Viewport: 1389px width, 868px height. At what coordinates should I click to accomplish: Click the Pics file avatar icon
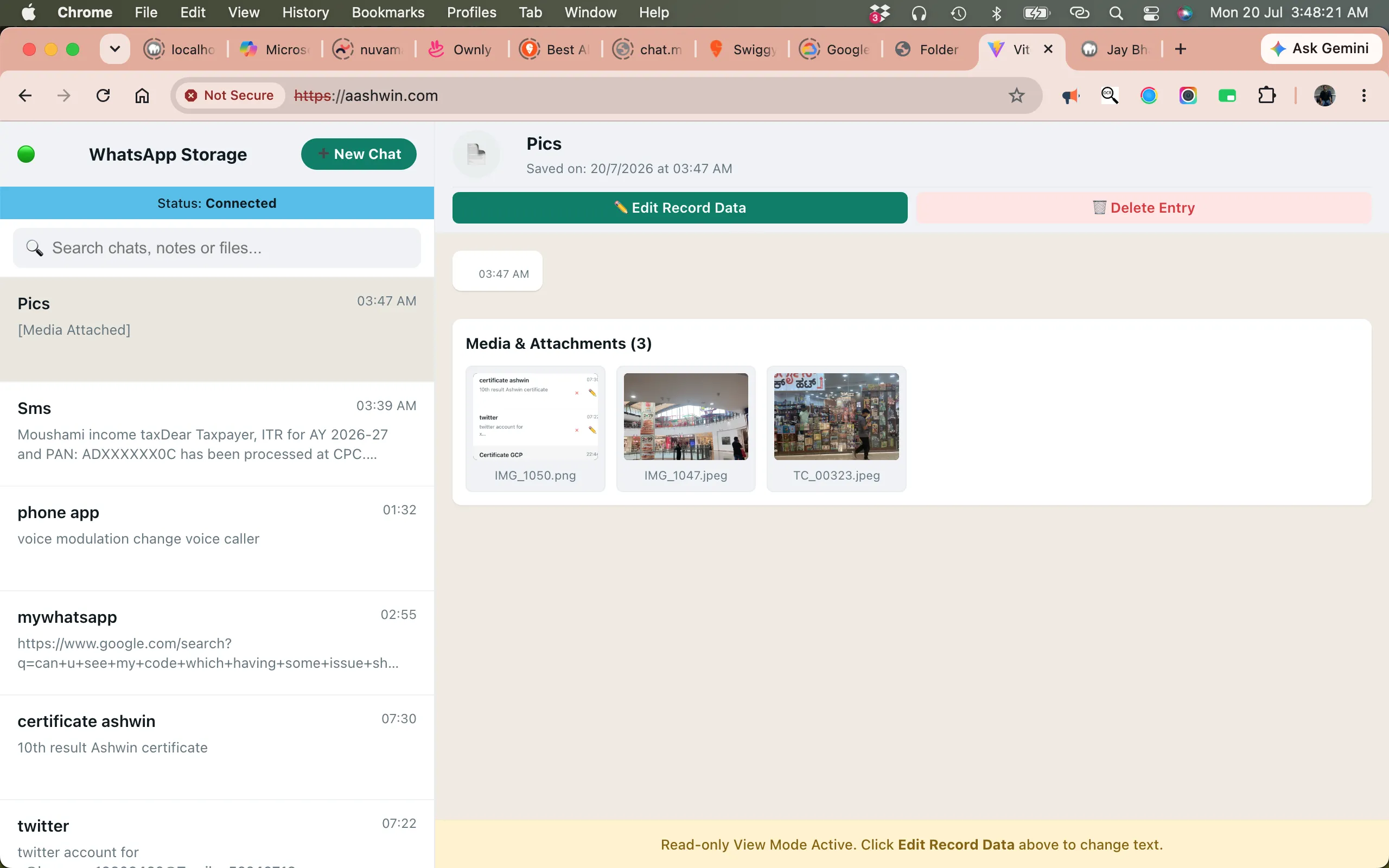476,154
